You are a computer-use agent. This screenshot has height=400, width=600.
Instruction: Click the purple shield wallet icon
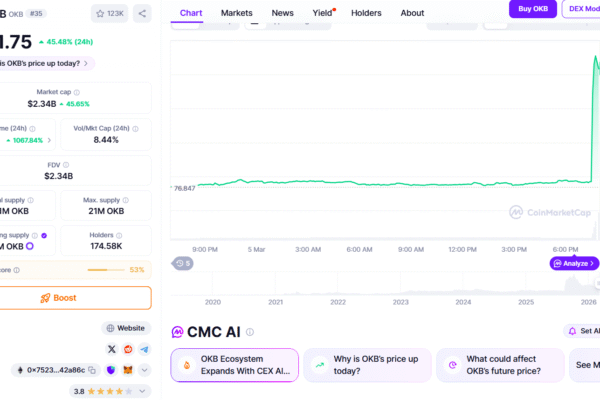pos(111,370)
